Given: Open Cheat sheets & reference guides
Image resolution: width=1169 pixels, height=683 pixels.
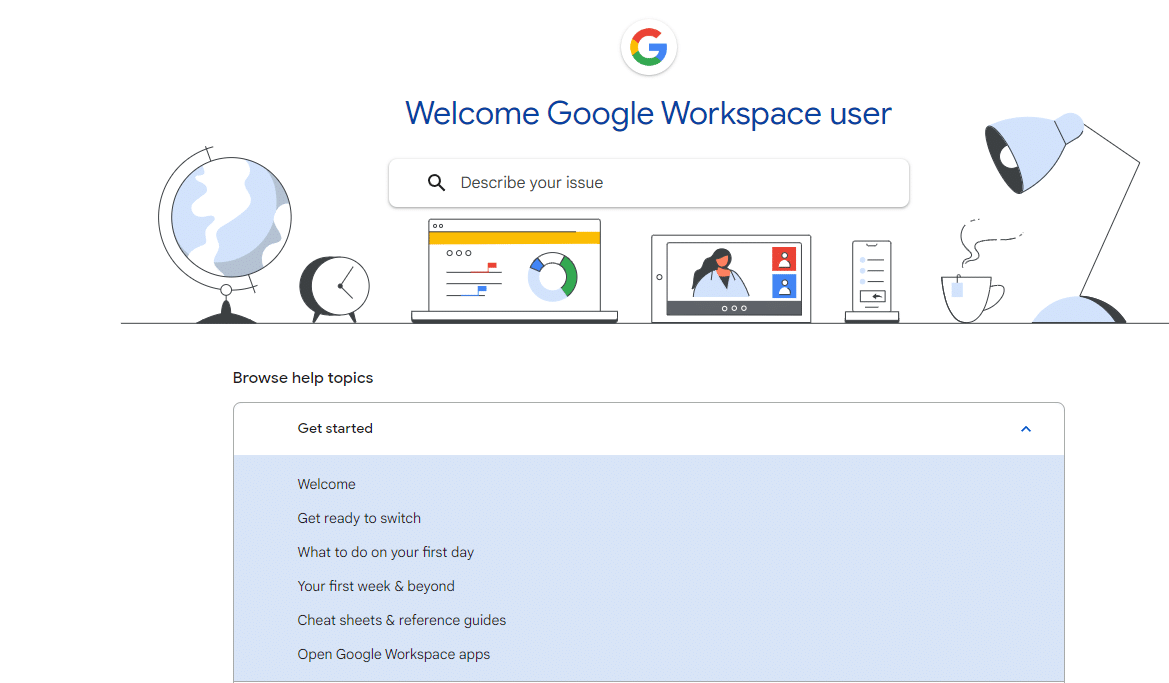Looking at the screenshot, I should [401, 620].
